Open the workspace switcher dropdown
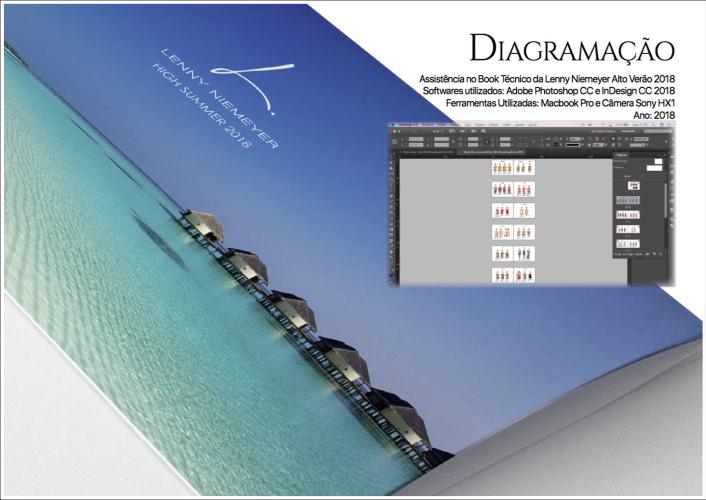Image resolution: width=706 pixels, height=500 pixels. (628, 131)
